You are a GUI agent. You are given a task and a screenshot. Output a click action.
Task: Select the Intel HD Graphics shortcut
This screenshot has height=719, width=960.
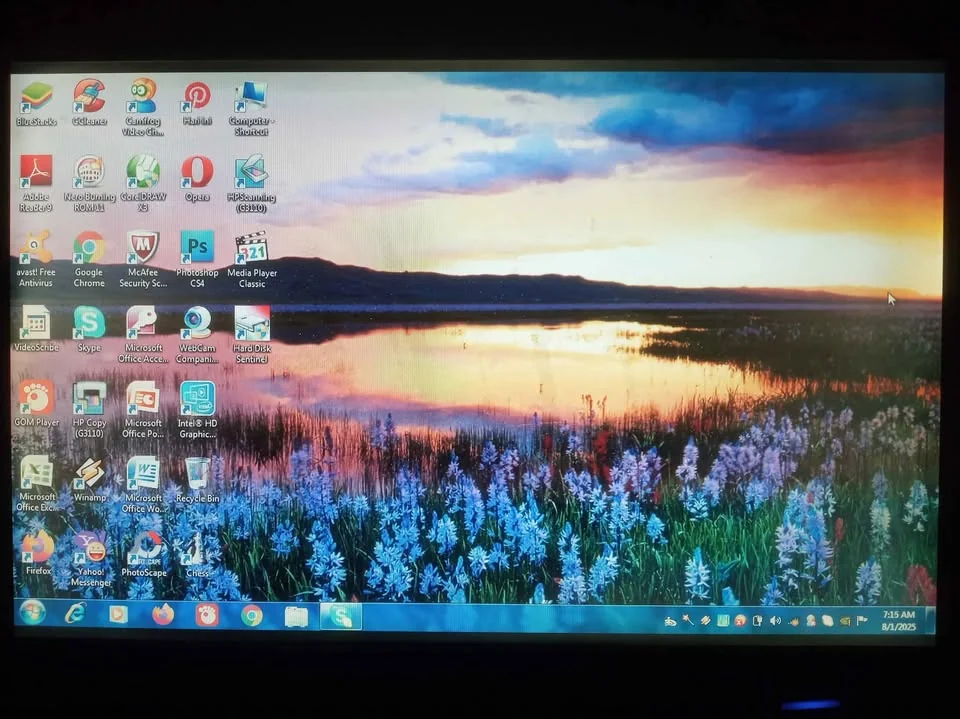pyautogui.click(x=197, y=410)
